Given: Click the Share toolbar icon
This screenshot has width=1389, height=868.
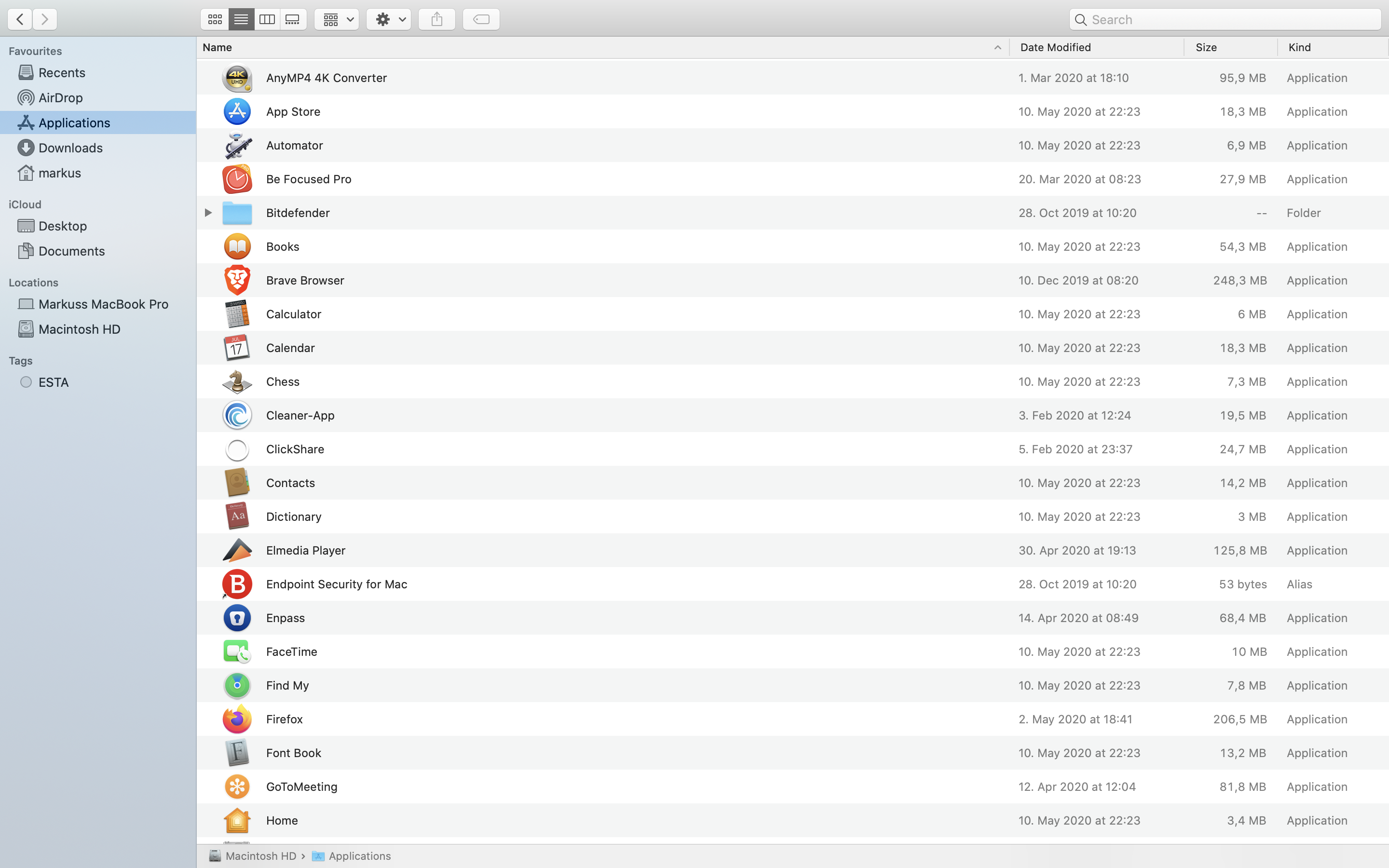Looking at the screenshot, I should click(436, 19).
